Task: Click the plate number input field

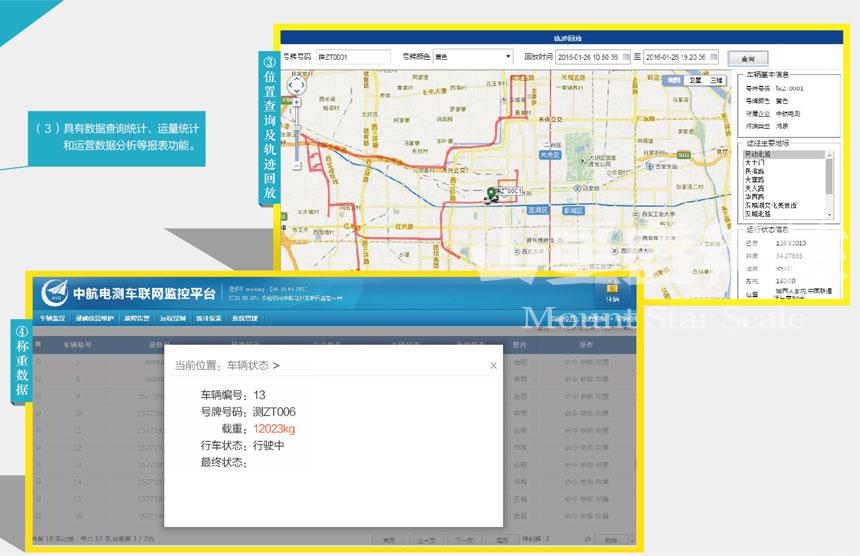Action: coord(353,57)
